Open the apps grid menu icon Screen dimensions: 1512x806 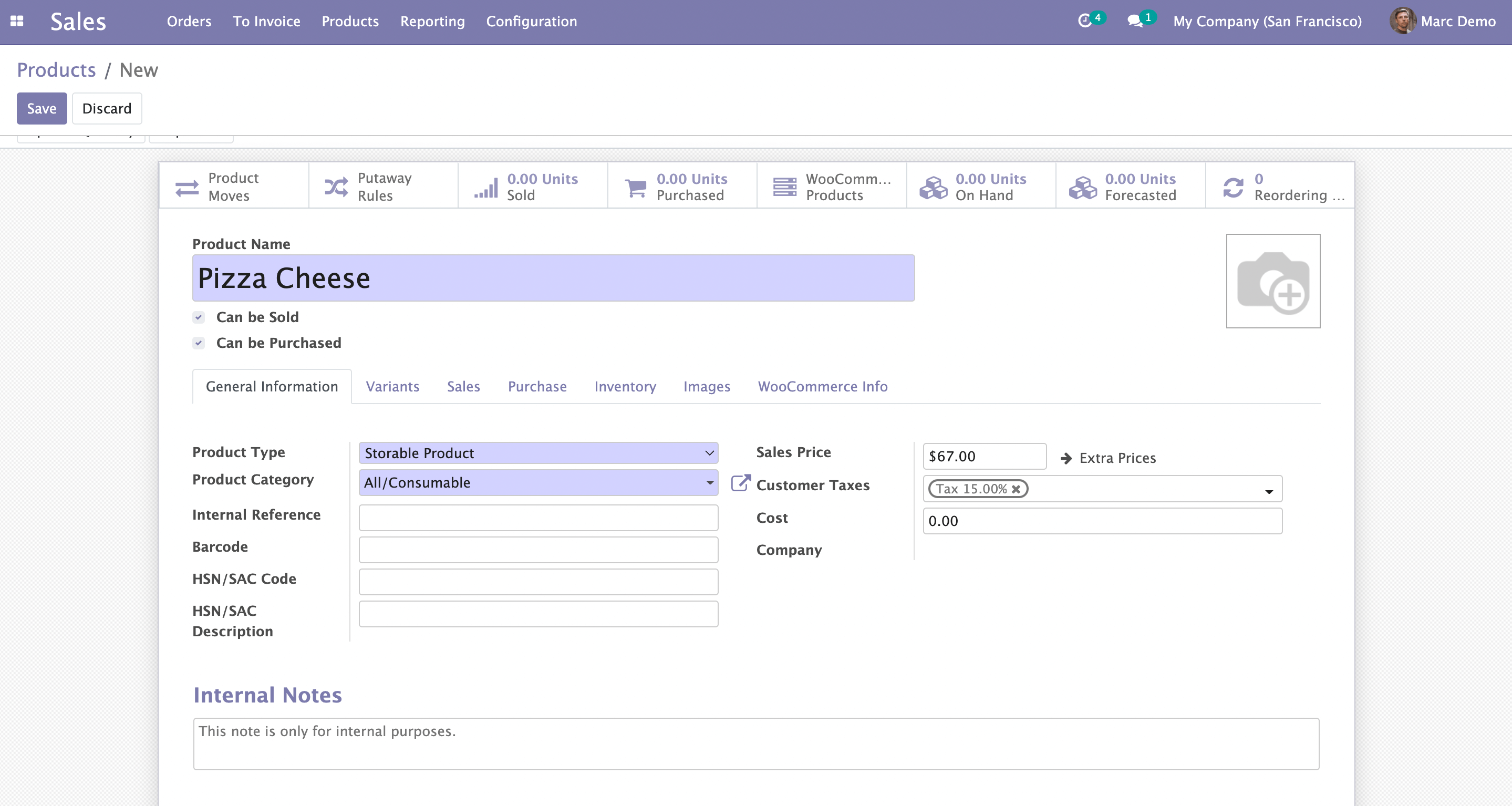[x=17, y=21]
